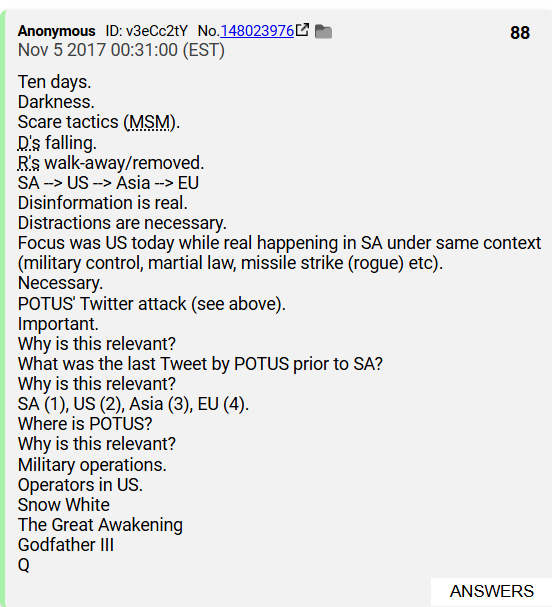This screenshot has height=607, width=552.
Task: Click the Anonymous author name
Action: (57, 31)
